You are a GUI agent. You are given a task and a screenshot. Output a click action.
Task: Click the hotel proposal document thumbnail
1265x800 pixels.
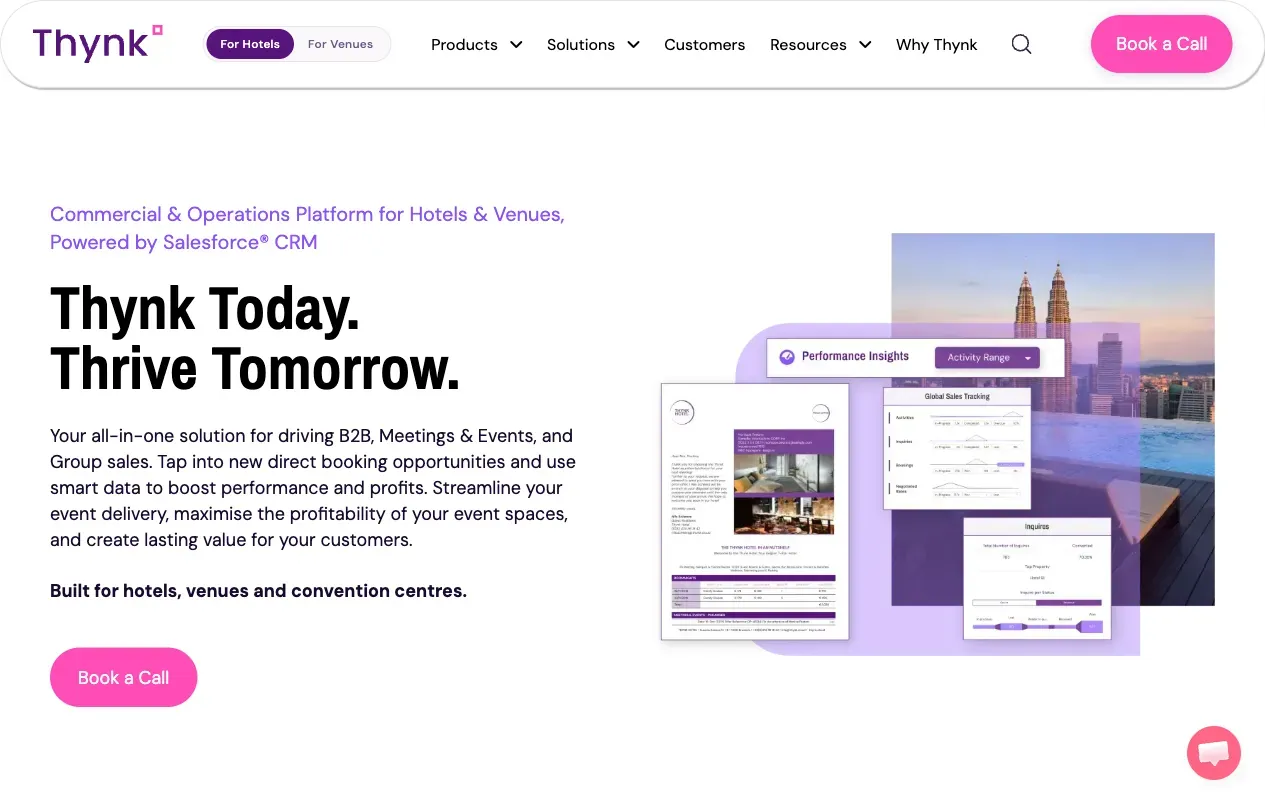click(755, 512)
